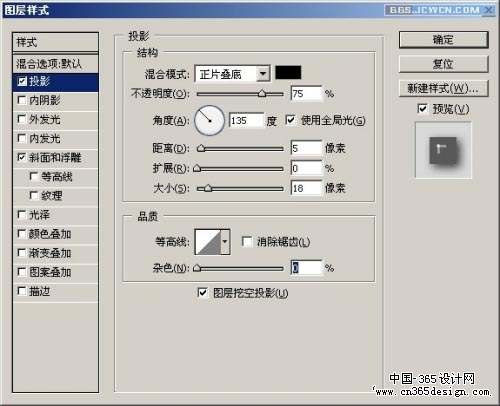Click the 不透明度 slider handle
Screen dimensions: 500x406
[262, 94]
